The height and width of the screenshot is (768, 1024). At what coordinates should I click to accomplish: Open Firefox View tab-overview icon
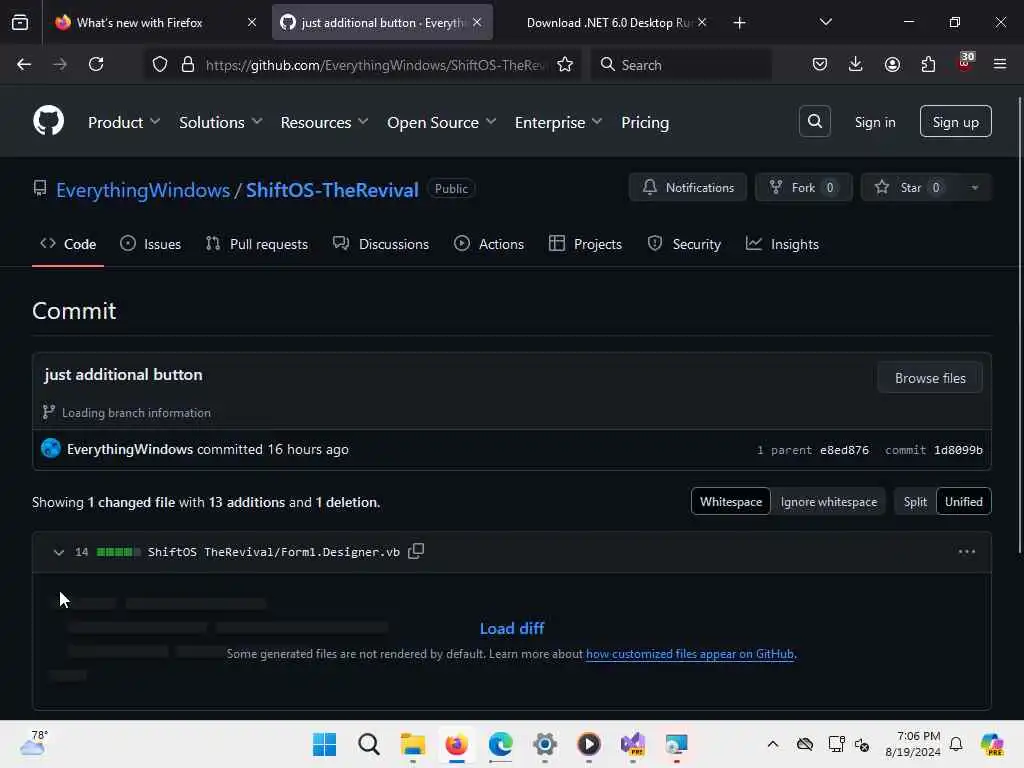(x=20, y=22)
